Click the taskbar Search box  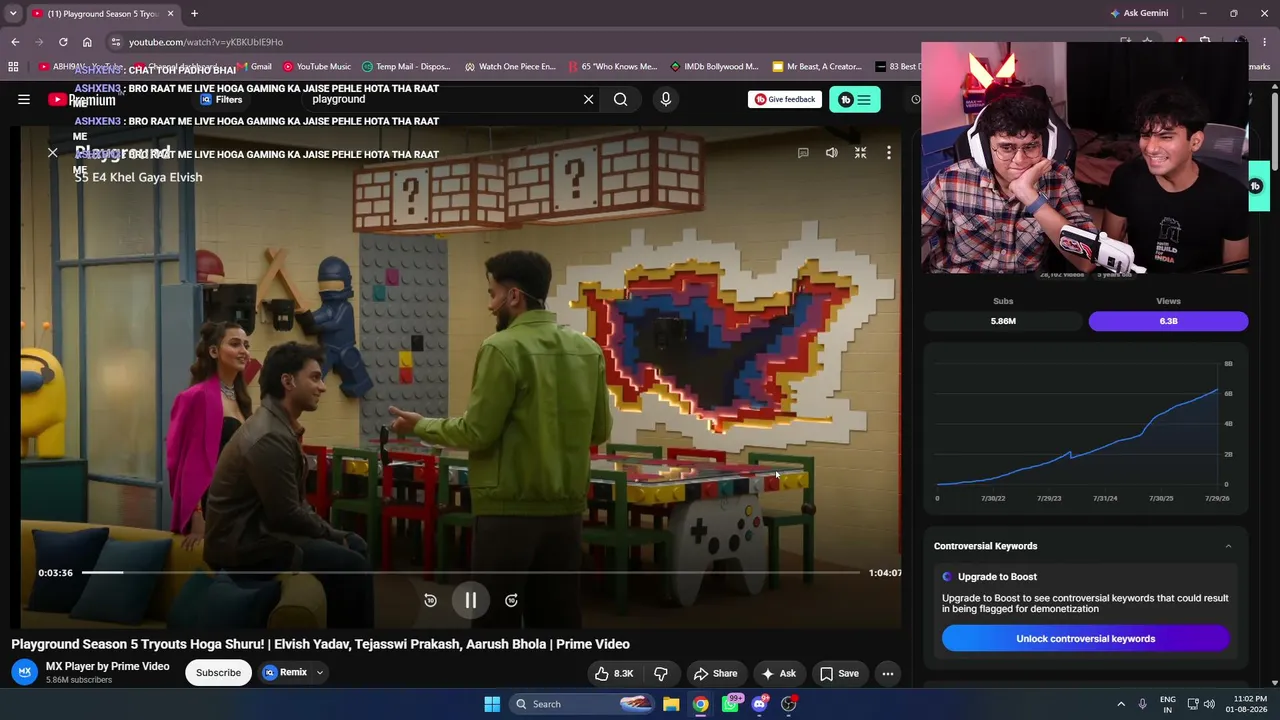584,704
